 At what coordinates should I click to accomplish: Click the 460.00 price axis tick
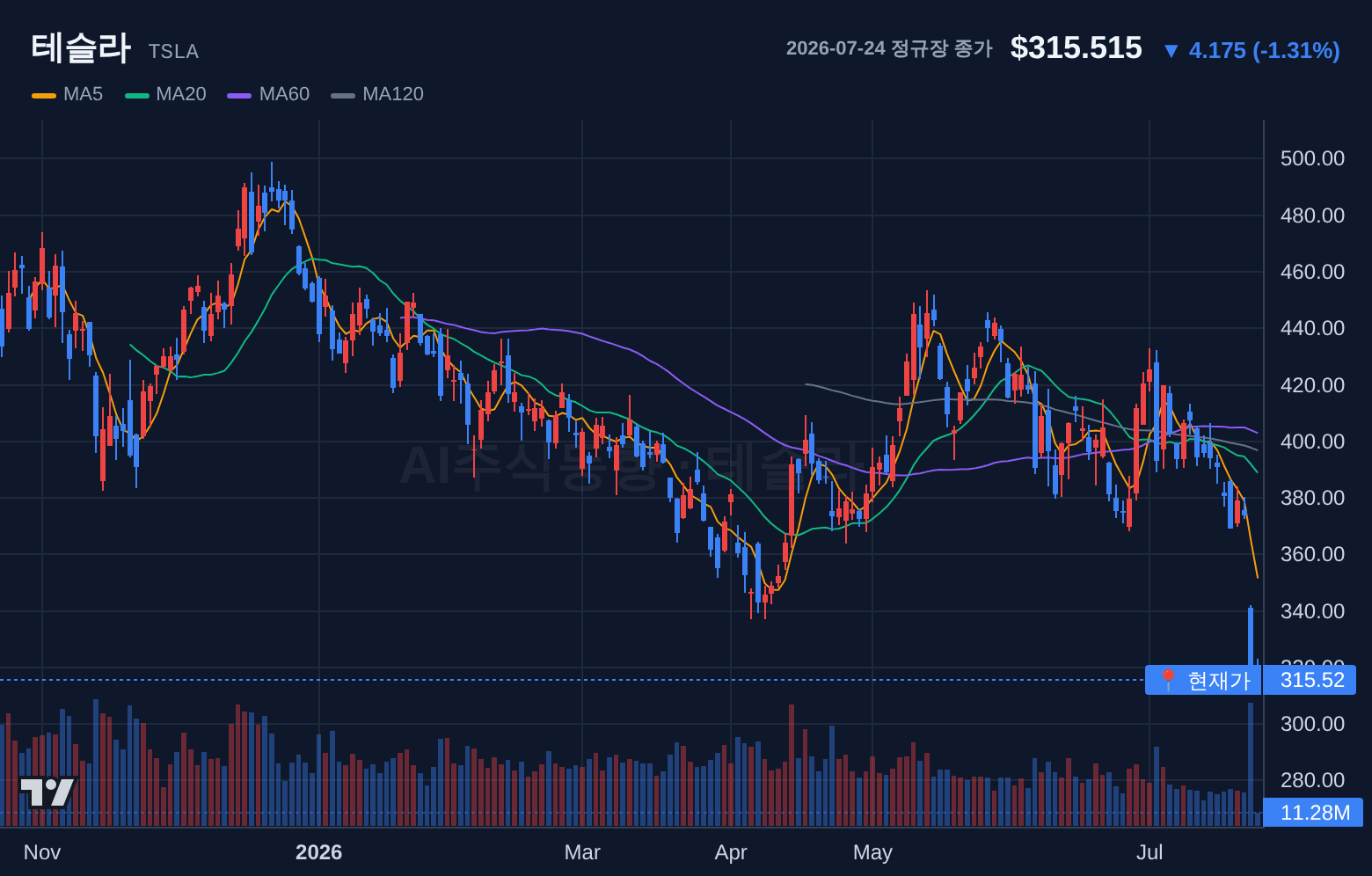pos(1312,272)
